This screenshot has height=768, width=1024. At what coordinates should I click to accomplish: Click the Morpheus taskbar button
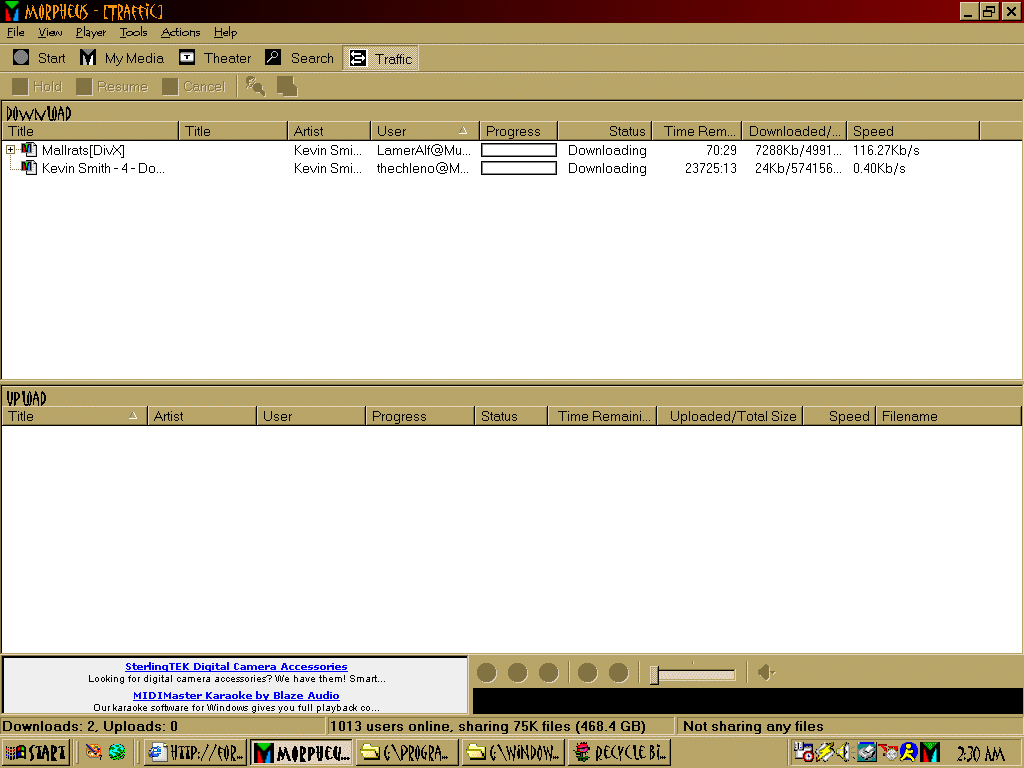pyautogui.click(x=302, y=752)
